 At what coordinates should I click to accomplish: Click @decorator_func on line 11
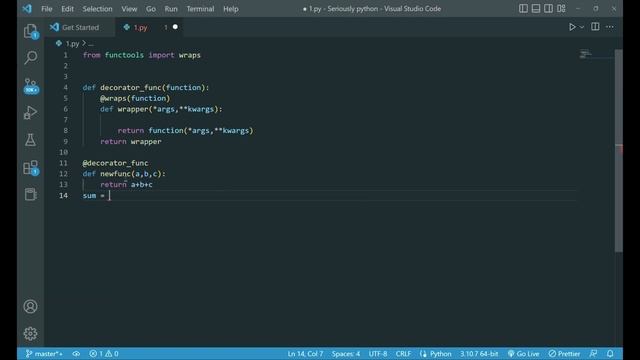pyautogui.click(x=115, y=163)
